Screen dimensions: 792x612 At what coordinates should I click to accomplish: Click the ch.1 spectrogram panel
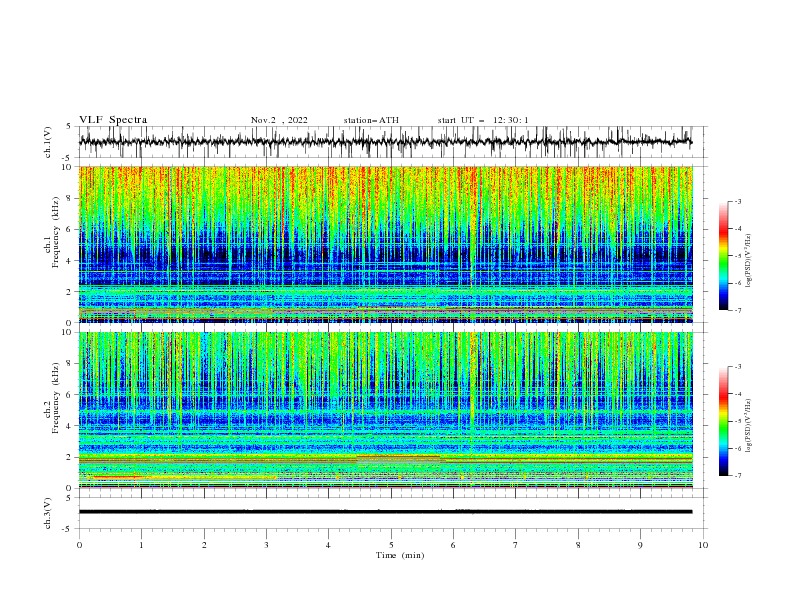click(385, 244)
